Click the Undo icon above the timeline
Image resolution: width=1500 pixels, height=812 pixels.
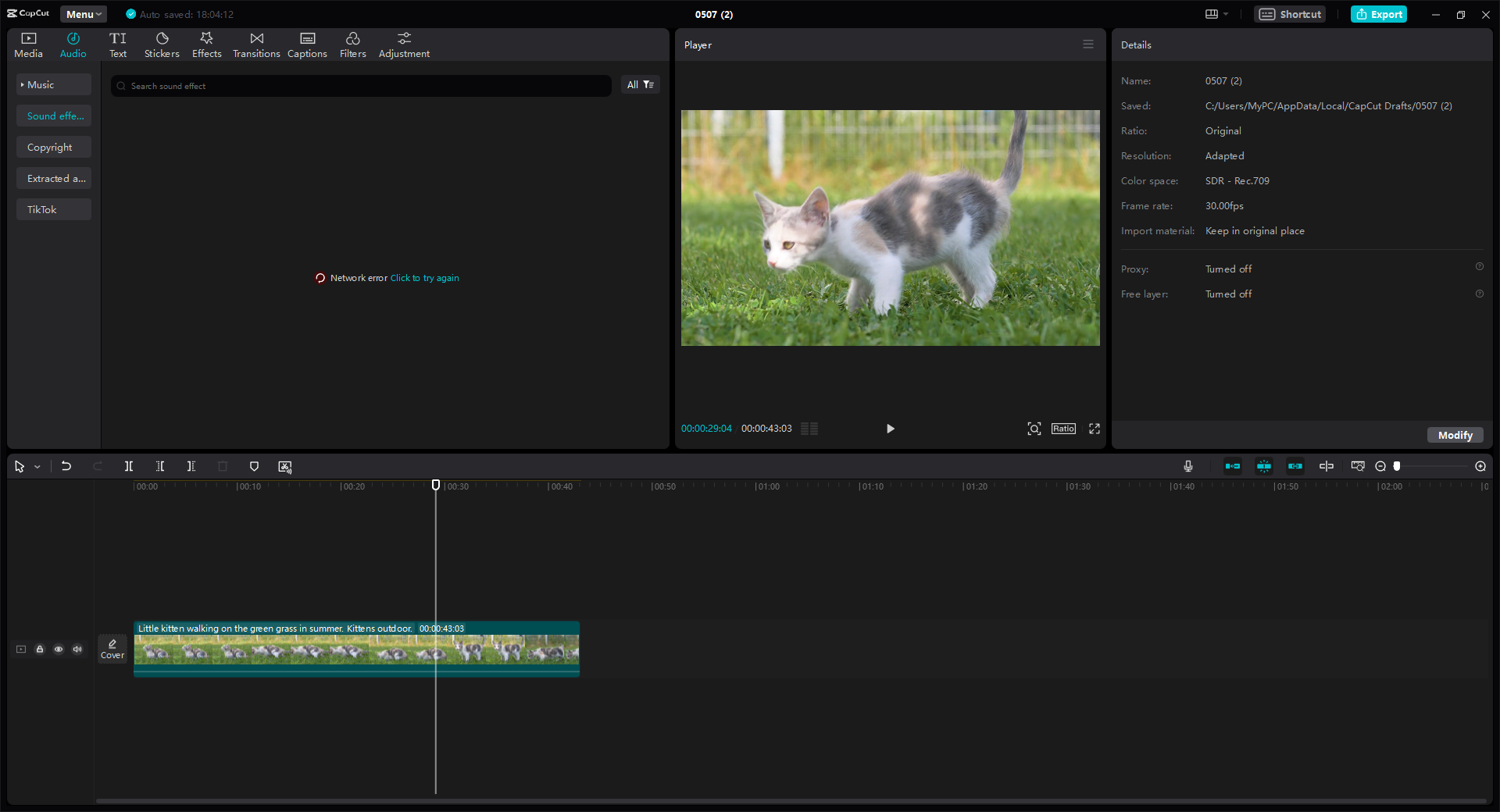click(x=66, y=466)
